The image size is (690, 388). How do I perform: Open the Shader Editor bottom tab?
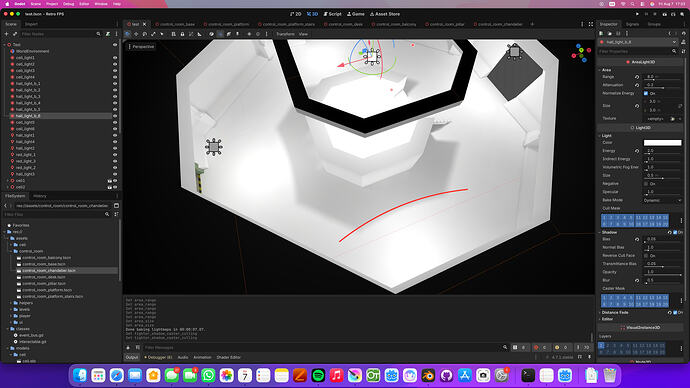click(228, 357)
